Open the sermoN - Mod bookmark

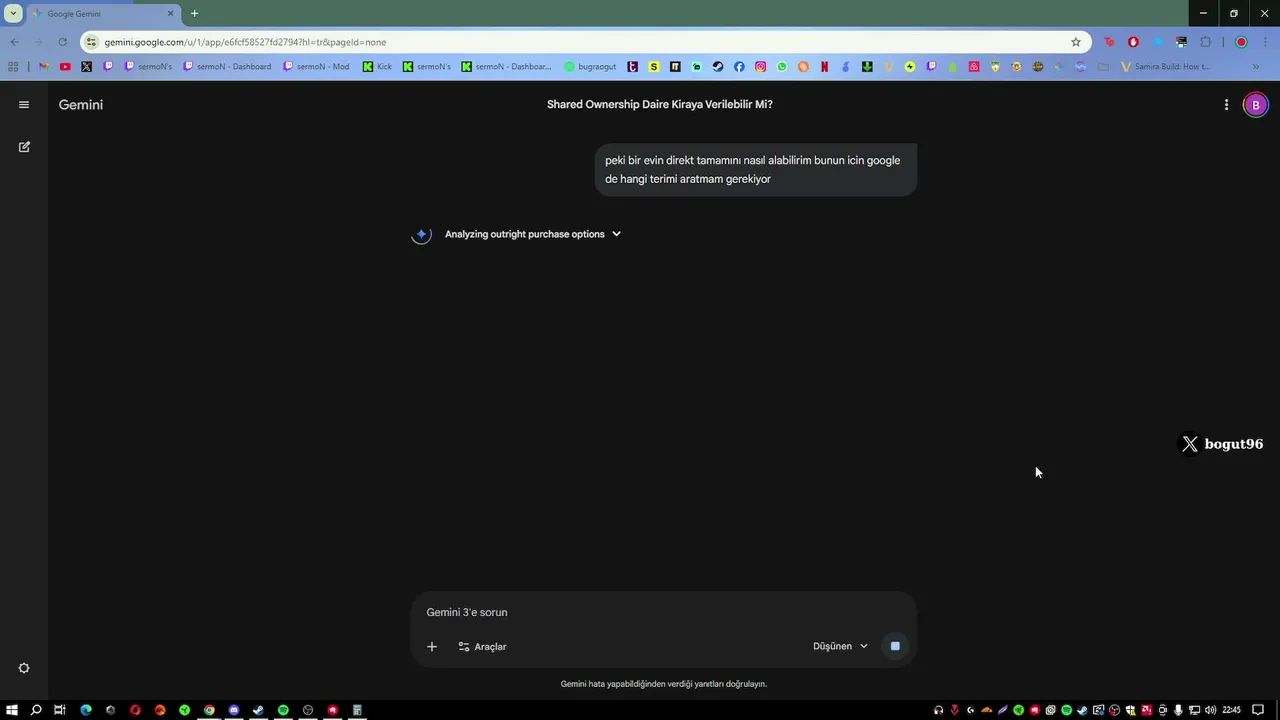(x=316, y=67)
